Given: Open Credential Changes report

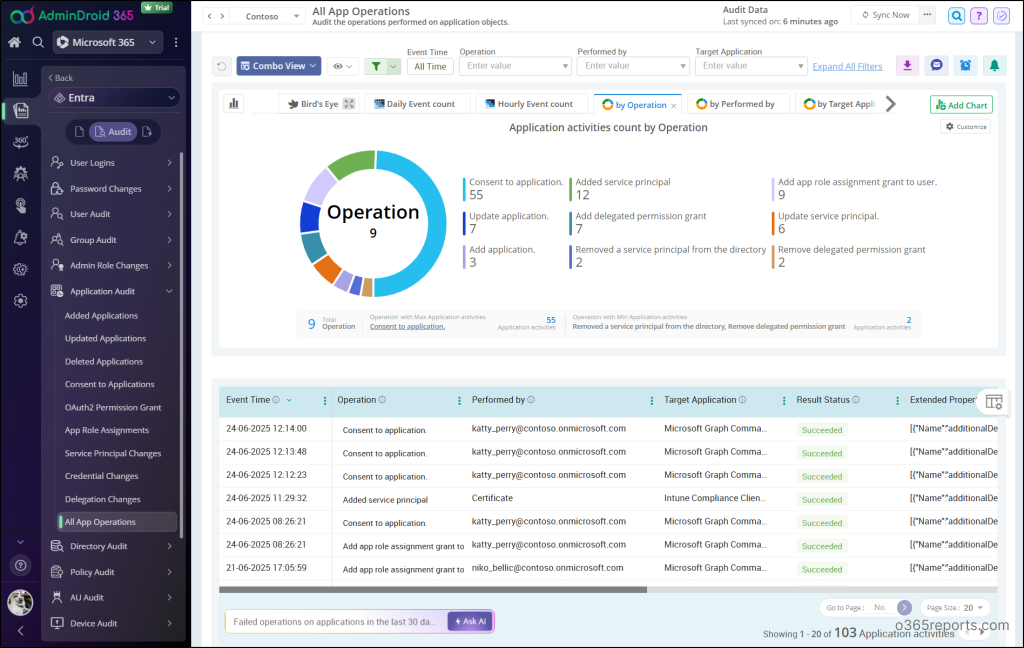Looking at the screenshot, I should 102,476.
